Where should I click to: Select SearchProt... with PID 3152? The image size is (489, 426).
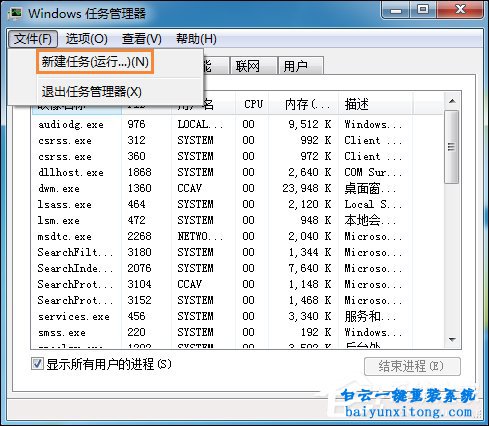[238, 300]
